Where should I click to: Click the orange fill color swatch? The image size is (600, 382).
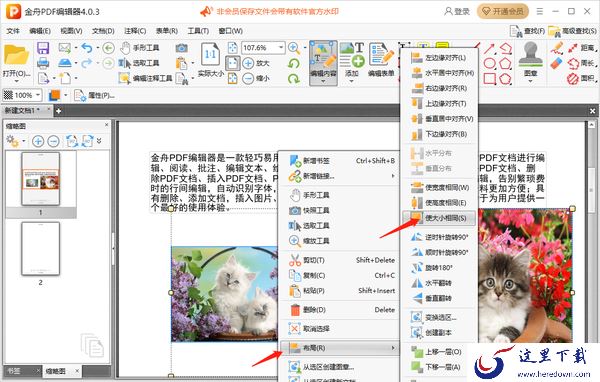coord(55,95)
